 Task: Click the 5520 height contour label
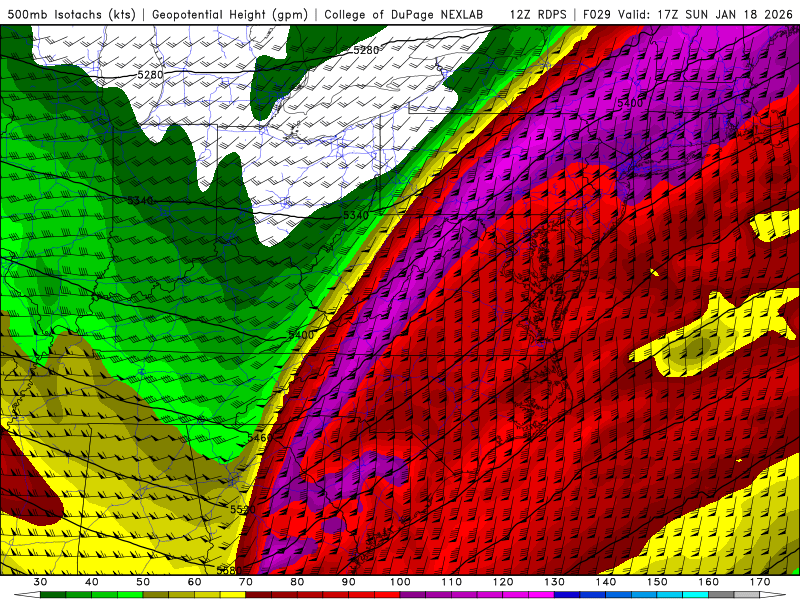(242, 509)
